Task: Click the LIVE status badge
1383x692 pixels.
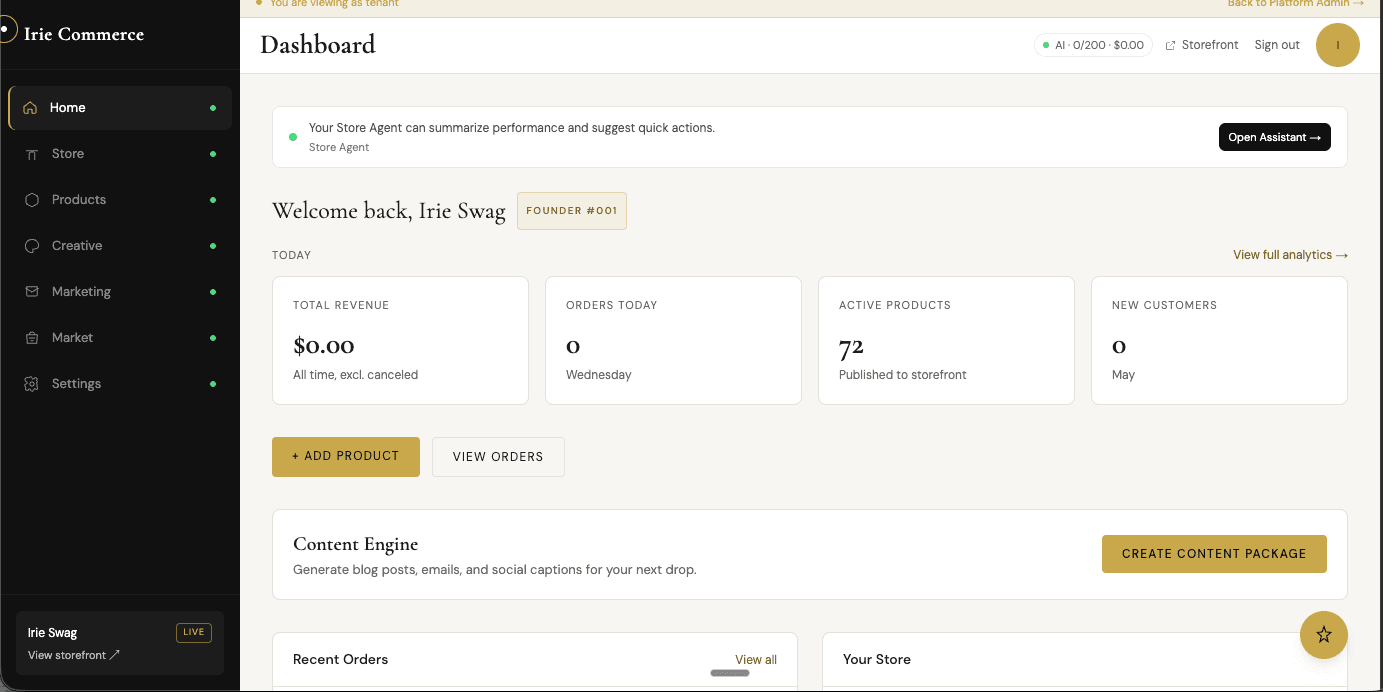Action: (x=194, y=632)
